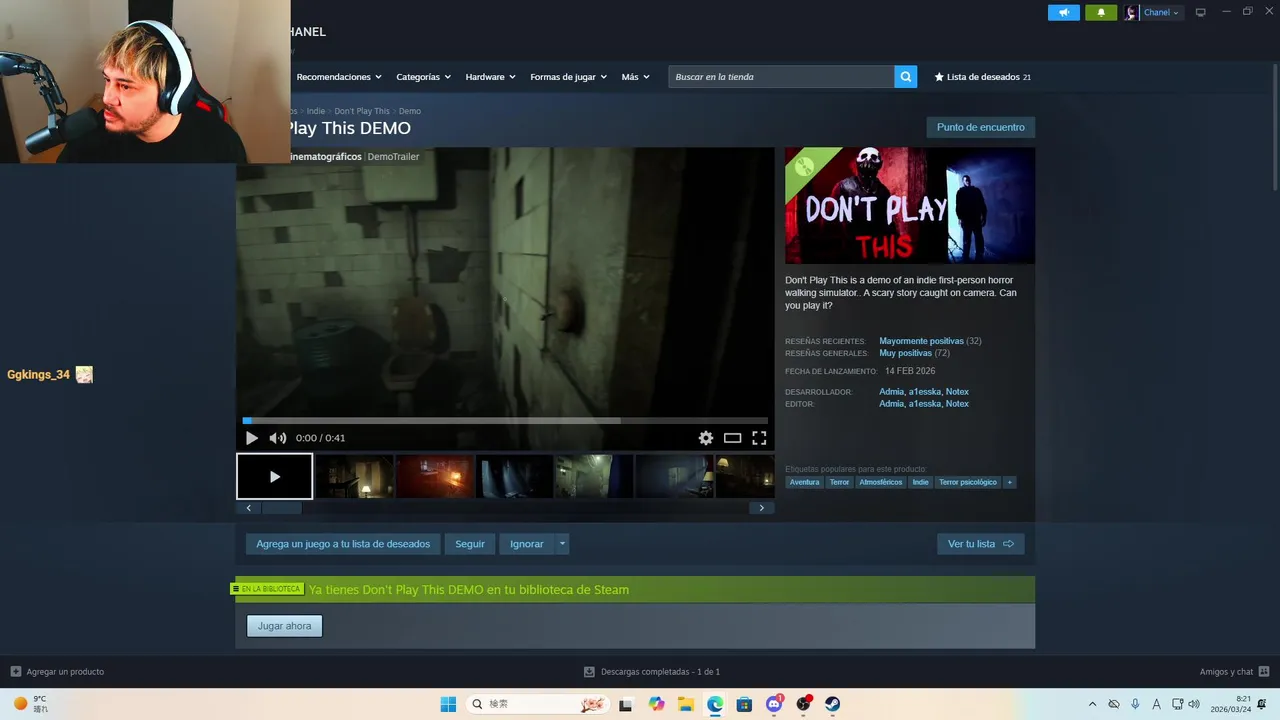The image size is (1280, 720).
Task: Click 'Agregar un producto' in footer
Action: [x=57, y=672]
